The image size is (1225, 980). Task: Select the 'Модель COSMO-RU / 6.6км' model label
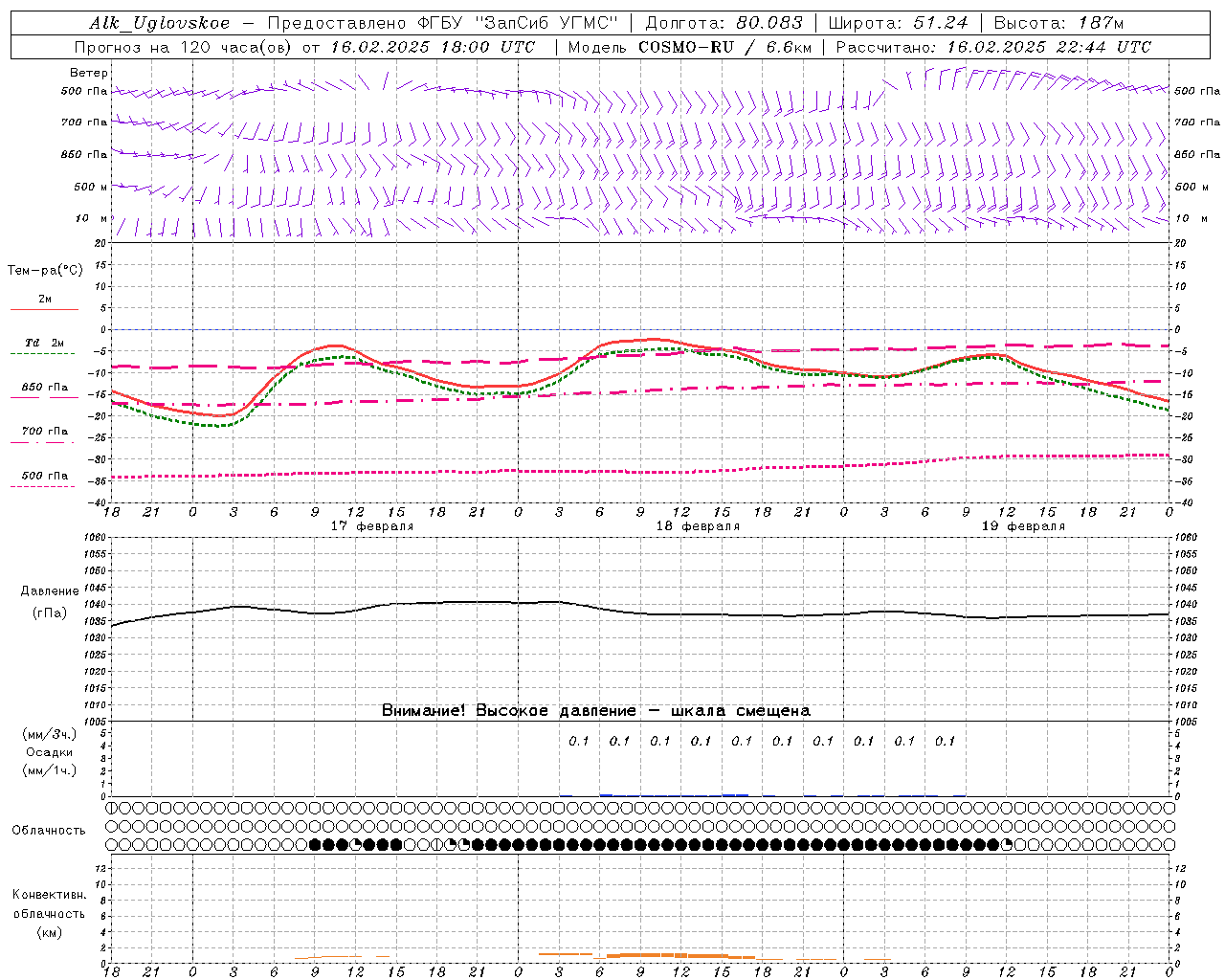coord(689,47)
